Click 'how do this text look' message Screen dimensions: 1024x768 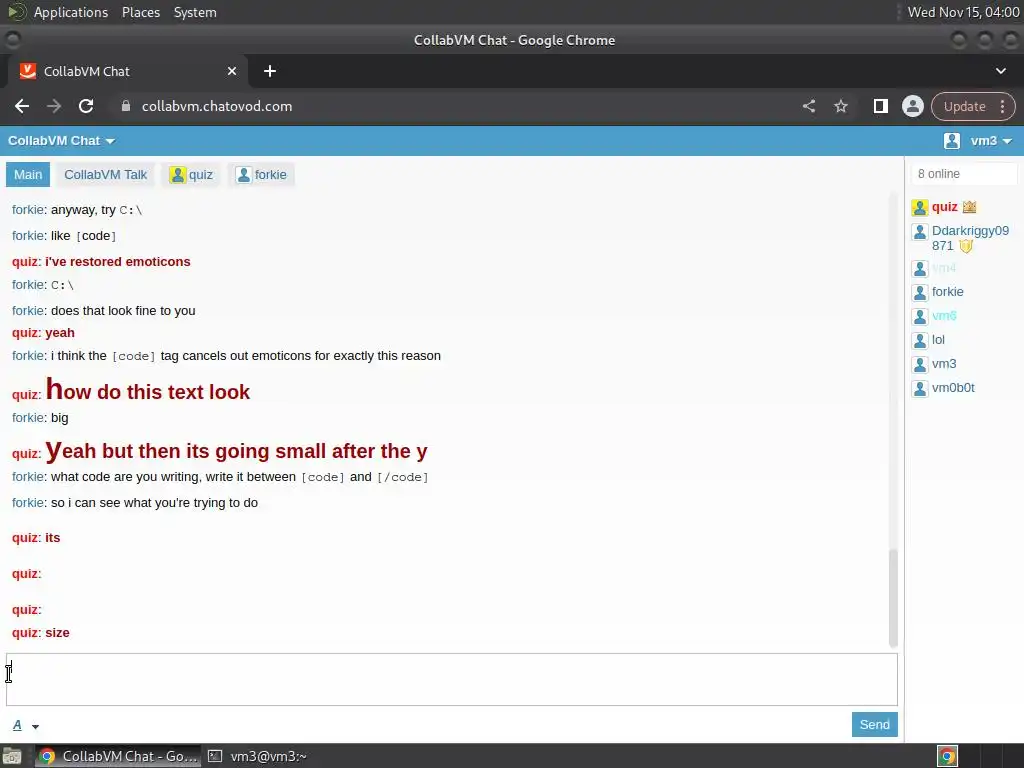[x=148, y=391]
